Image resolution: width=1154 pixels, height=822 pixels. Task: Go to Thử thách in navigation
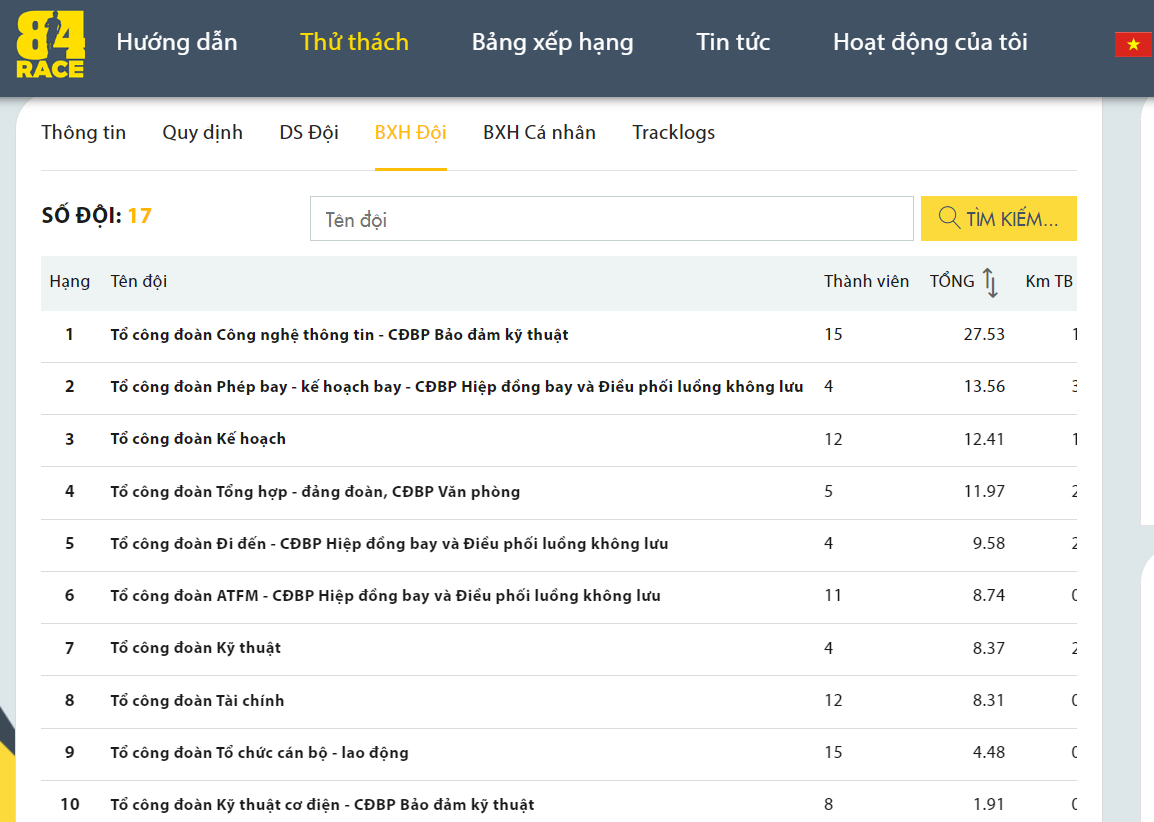tap(354, 42)
